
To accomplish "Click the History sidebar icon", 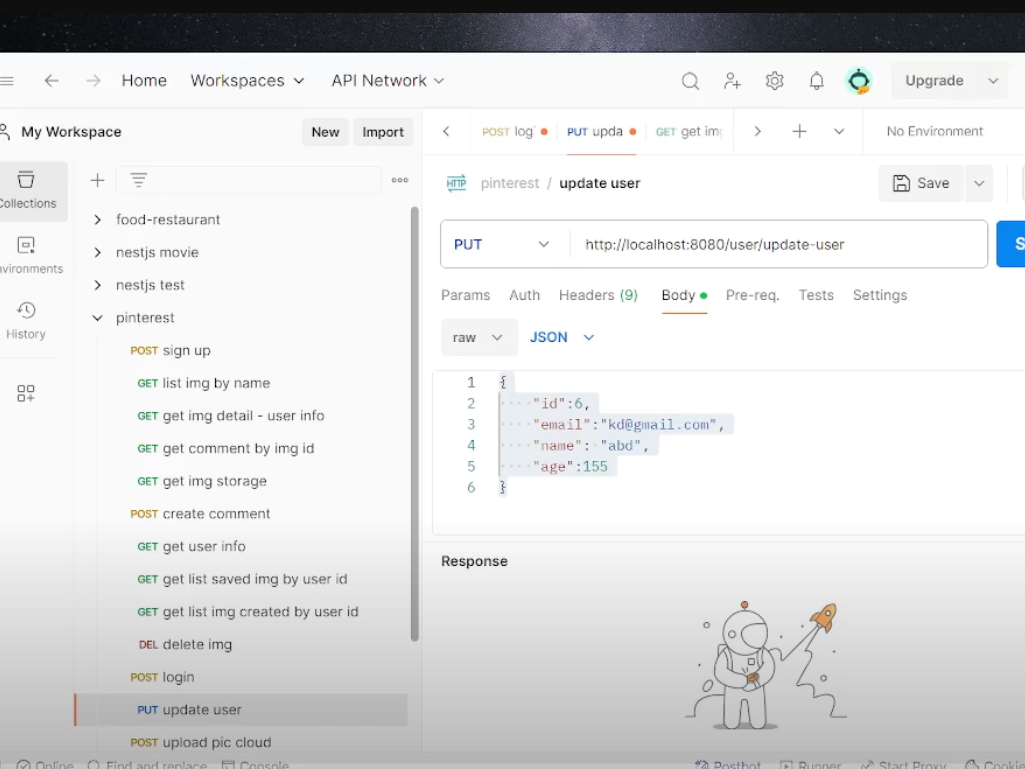I will [x=27, y=320].
